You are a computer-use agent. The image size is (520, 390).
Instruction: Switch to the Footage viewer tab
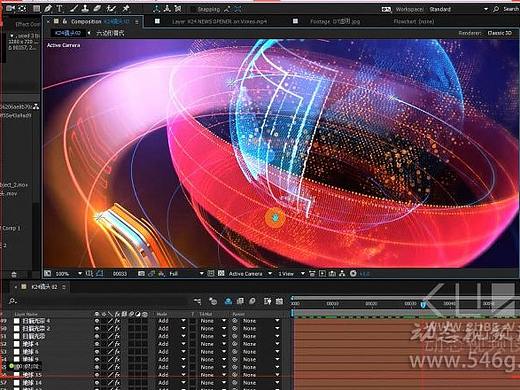pos(335,21)
